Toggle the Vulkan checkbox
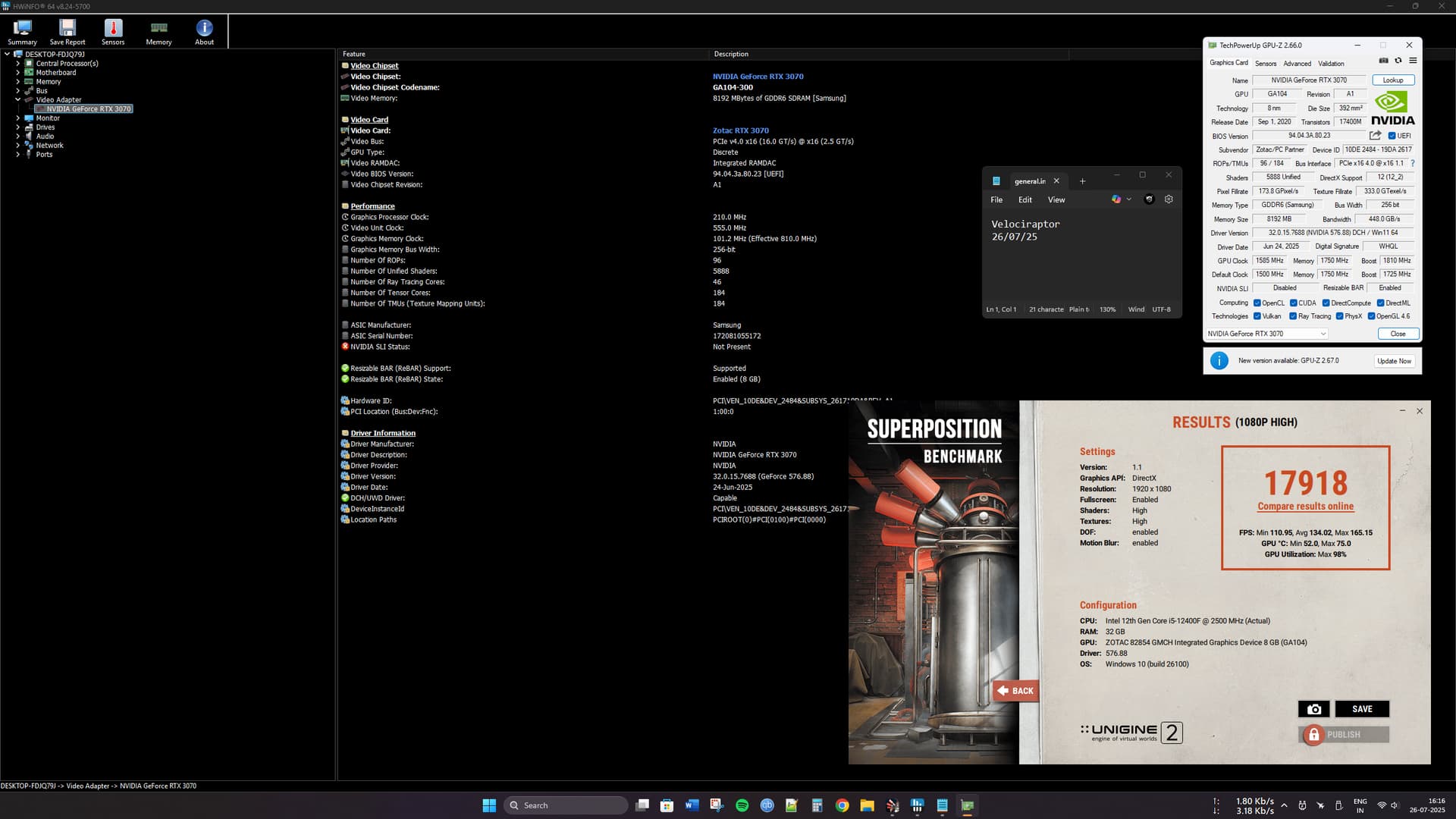1456x819 pixels. (x=1257, y=316)
